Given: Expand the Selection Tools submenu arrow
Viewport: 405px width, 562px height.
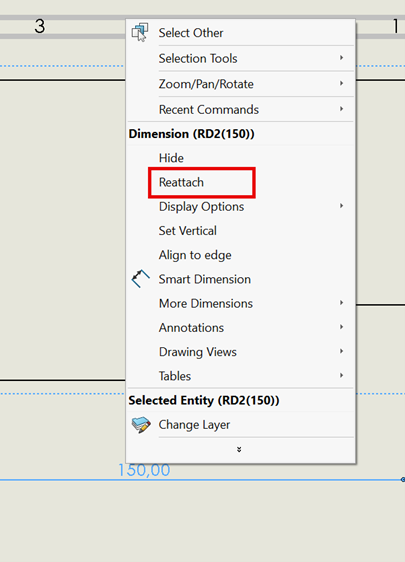Looking at the screenshot, I should 342,58.
